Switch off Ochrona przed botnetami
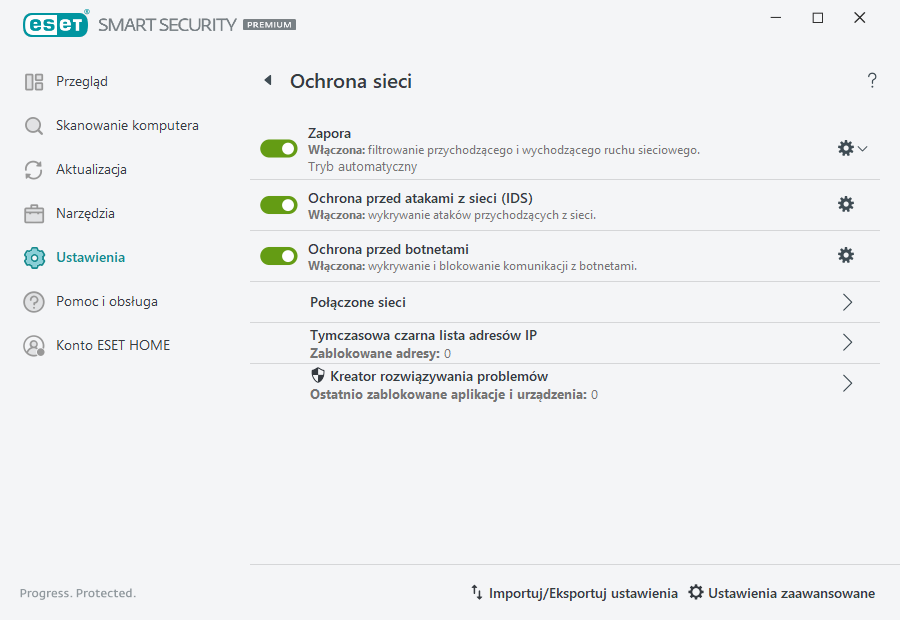900x620 pixels. tap(278, 255)
